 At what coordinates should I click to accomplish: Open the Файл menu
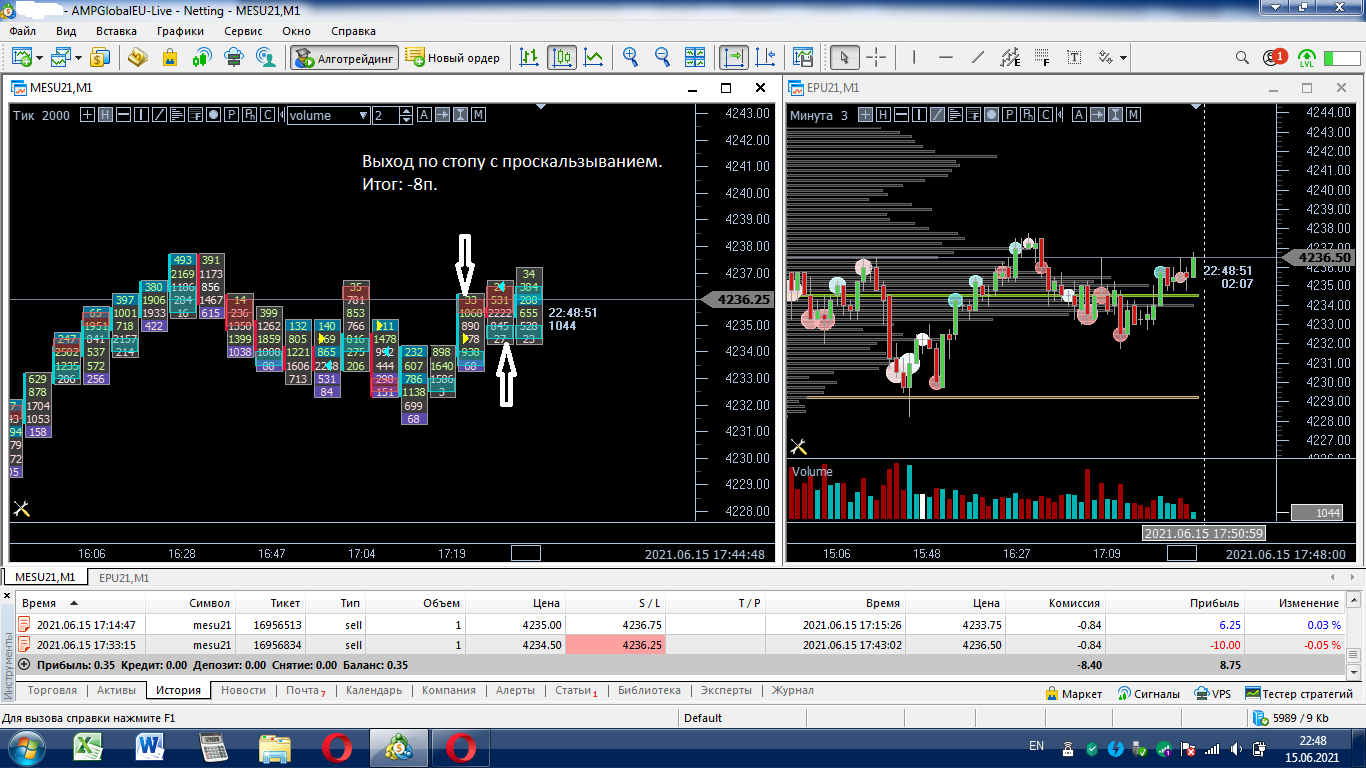click(x=22, y=31)
